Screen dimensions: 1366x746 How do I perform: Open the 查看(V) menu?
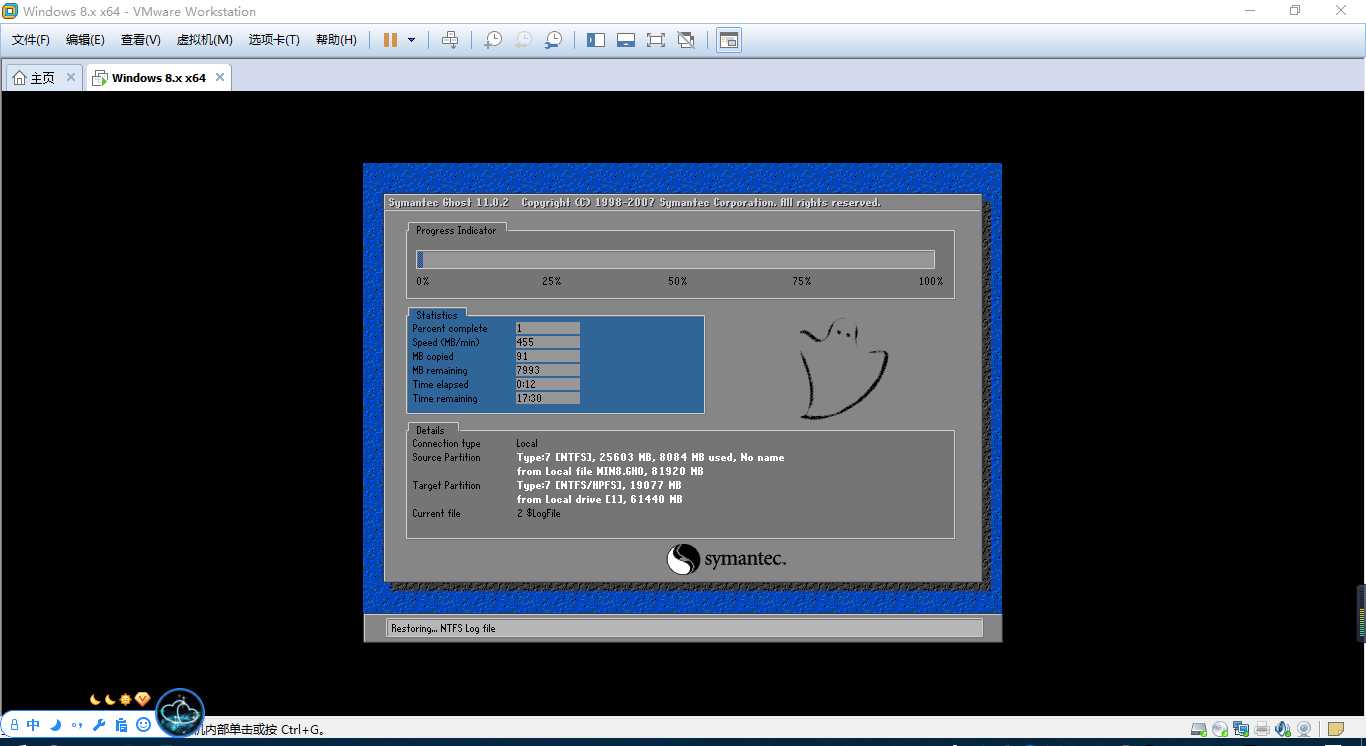pos(141,40)
